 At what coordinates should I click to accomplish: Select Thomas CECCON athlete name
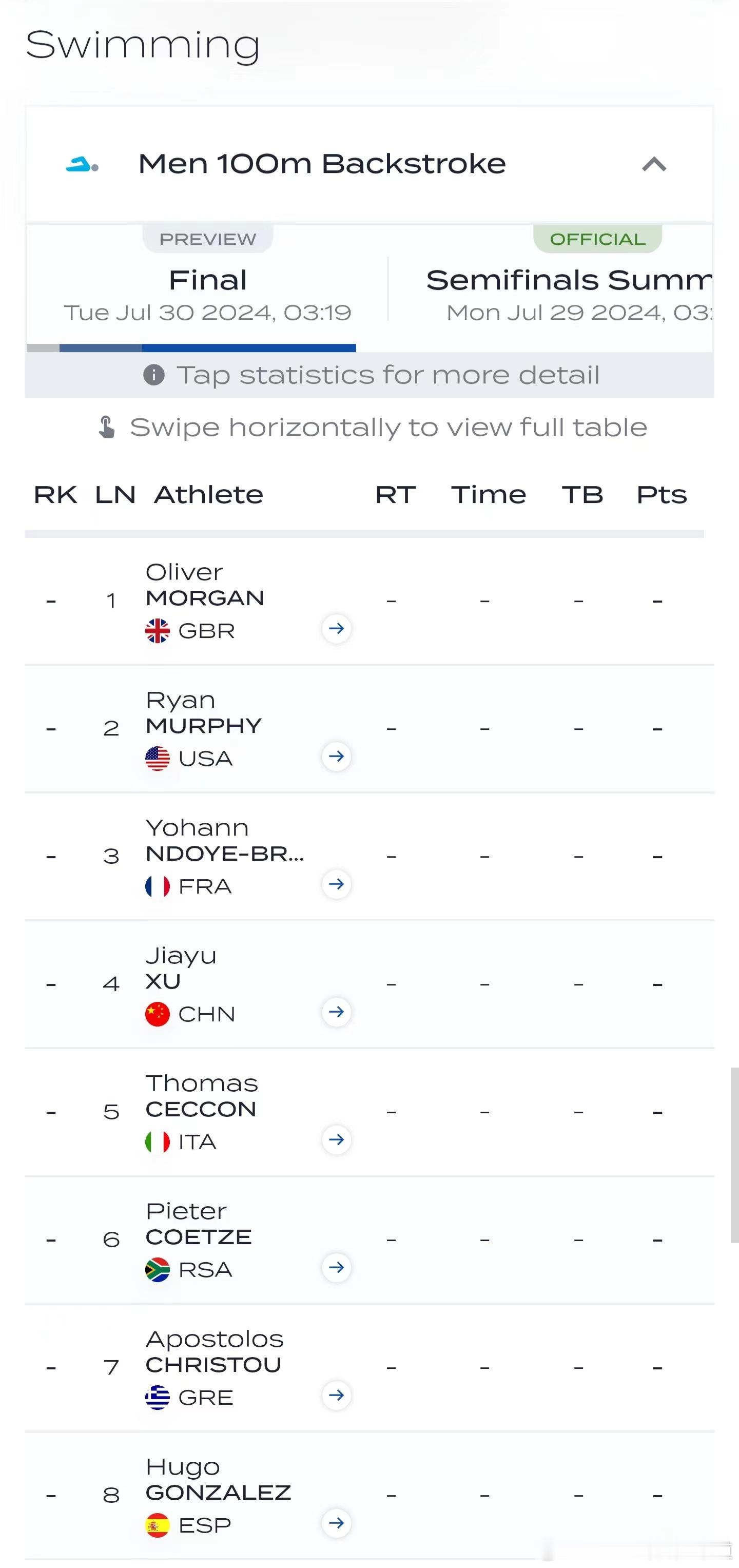point(202,1096)
